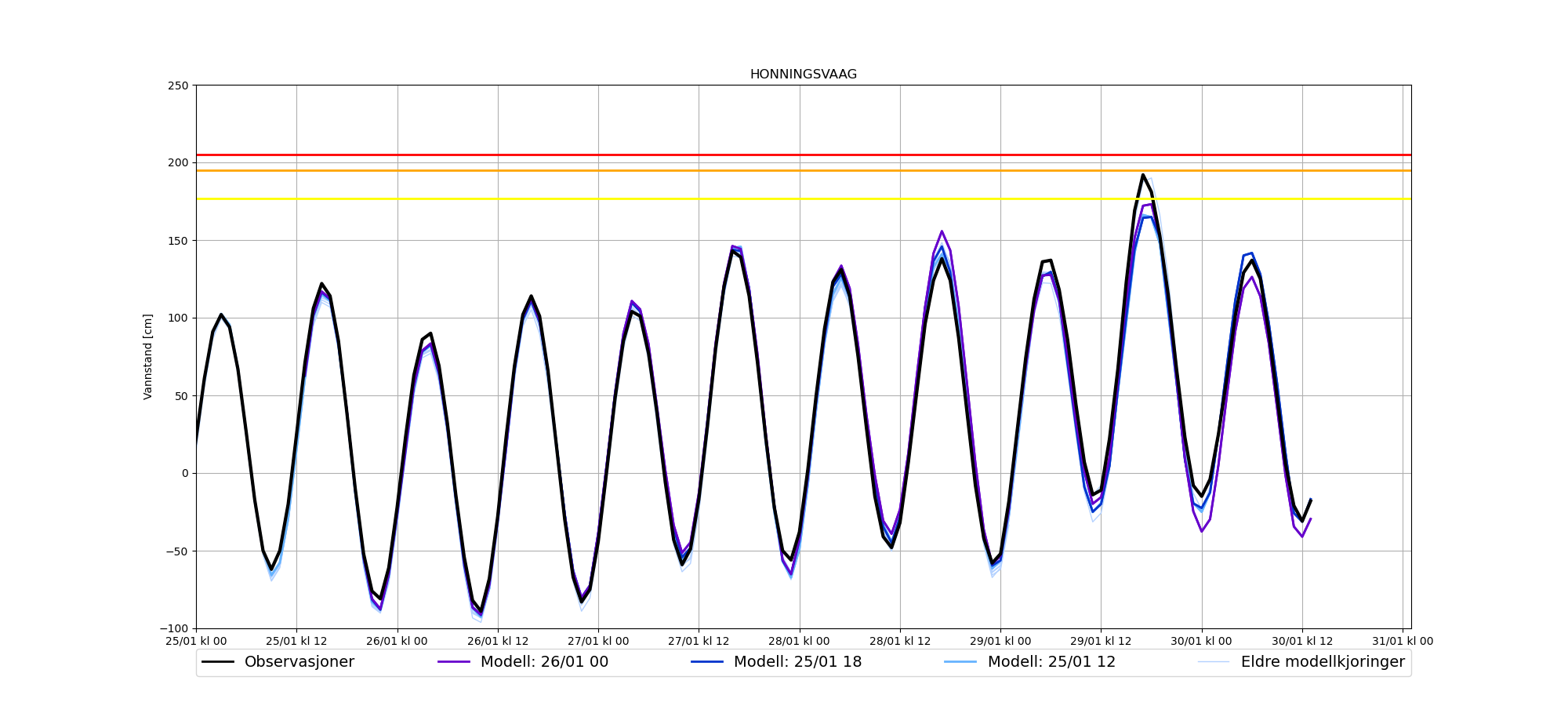
Task: Click the HONNINGSVAAG chart title
Action: pyautogui.click(x=803, y=75)
